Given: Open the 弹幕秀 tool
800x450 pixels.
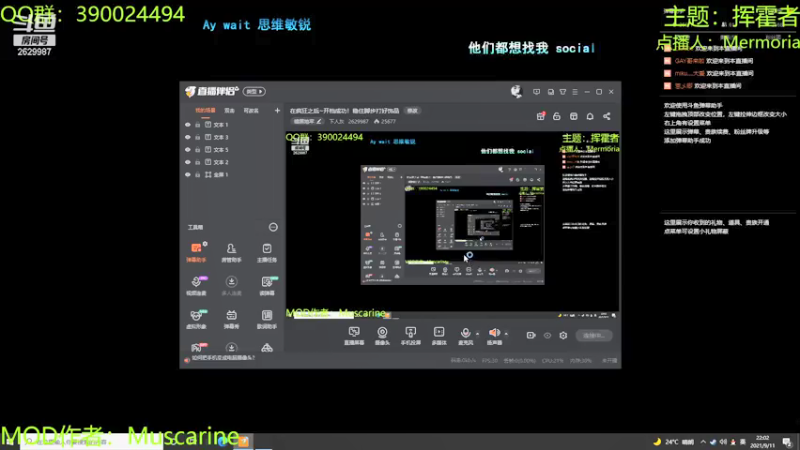Looking at the screenshot, I should (231, 319).
